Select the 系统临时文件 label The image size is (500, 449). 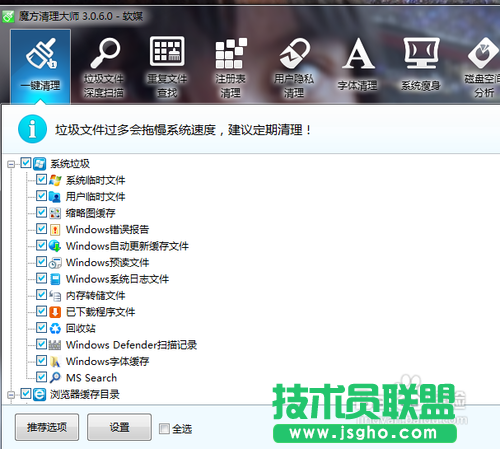click(95, 180)
